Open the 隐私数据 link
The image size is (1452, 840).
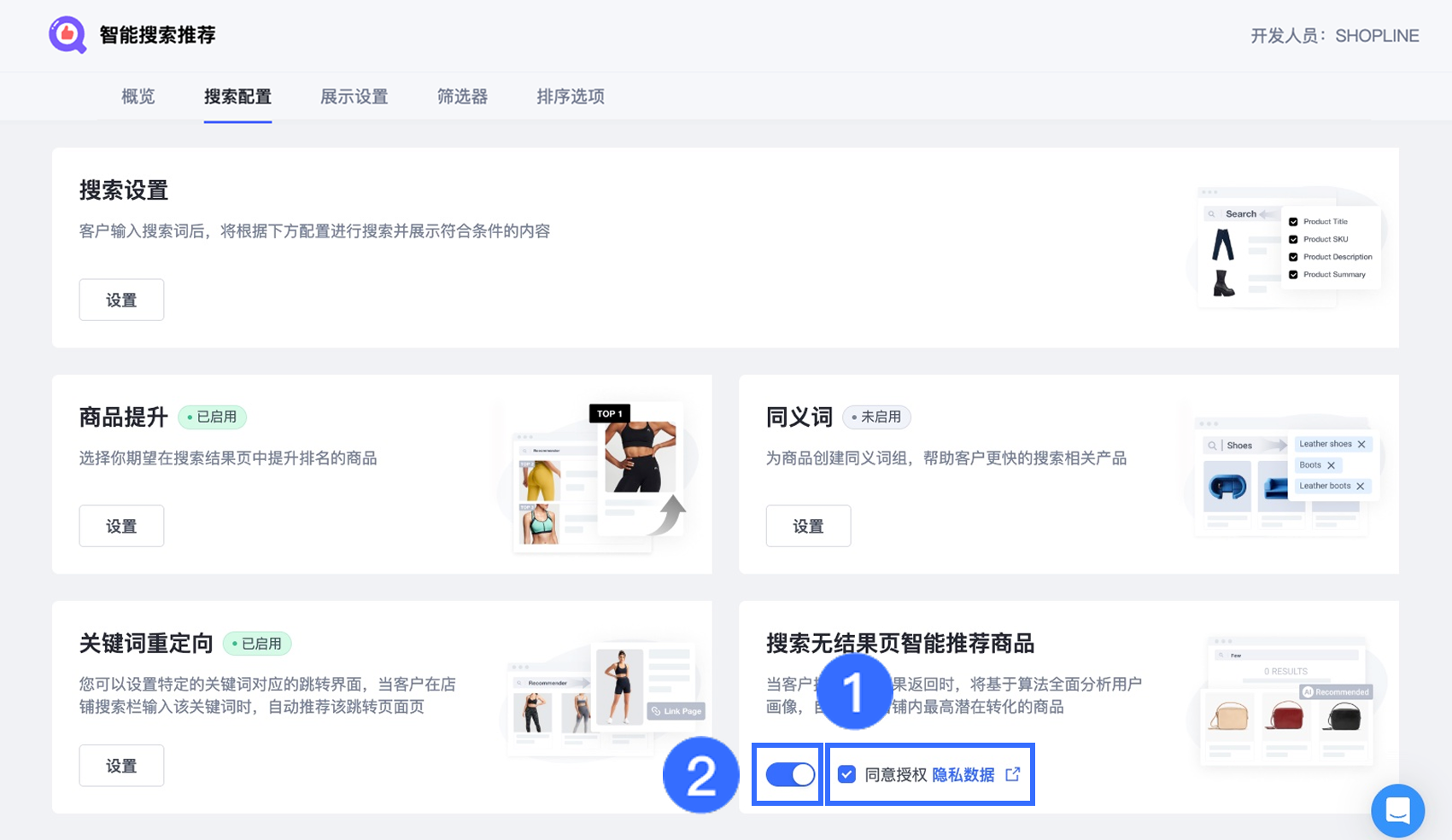click(x=963, y=774)
